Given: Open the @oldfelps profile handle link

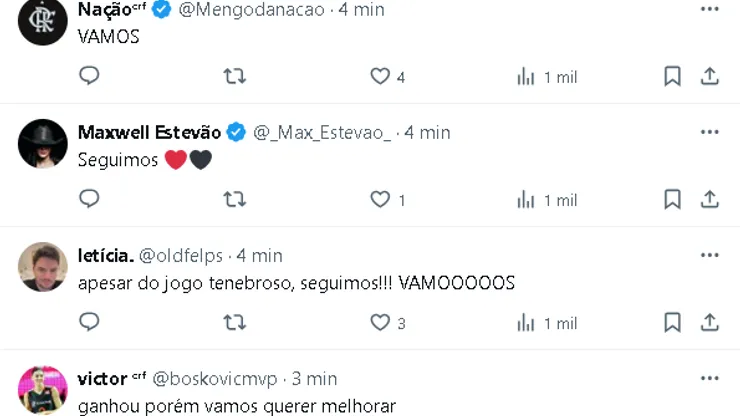Looking at the screenshot, I should (x=181, y=256).
